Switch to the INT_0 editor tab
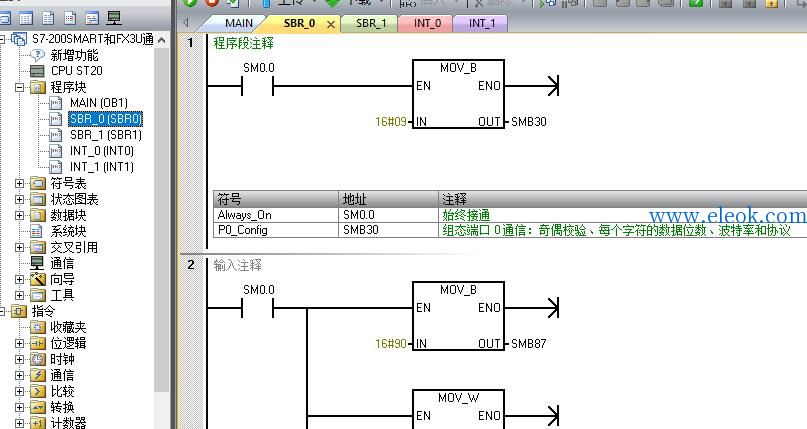 coord(427,23)
